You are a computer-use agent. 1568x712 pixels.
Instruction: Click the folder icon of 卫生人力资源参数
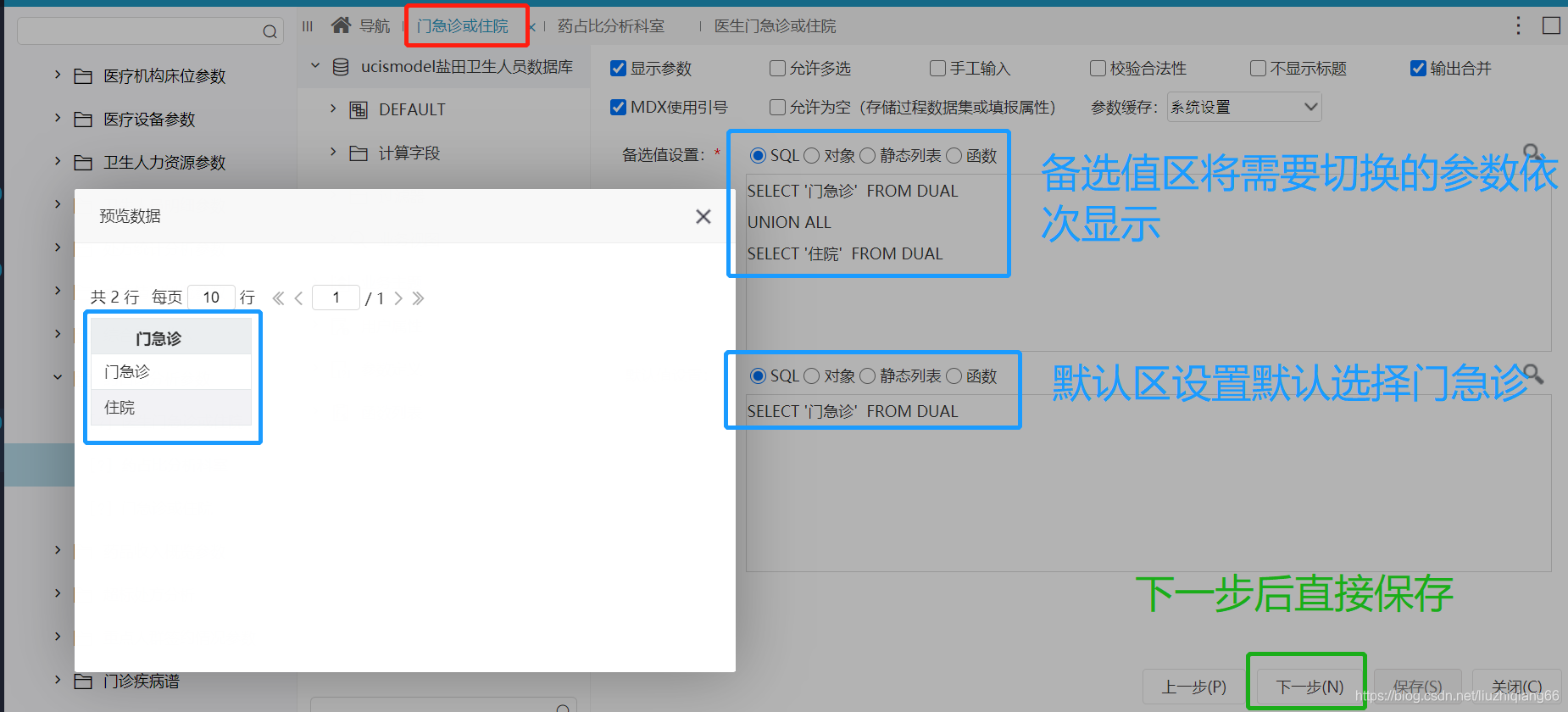[x=83, y=163]
